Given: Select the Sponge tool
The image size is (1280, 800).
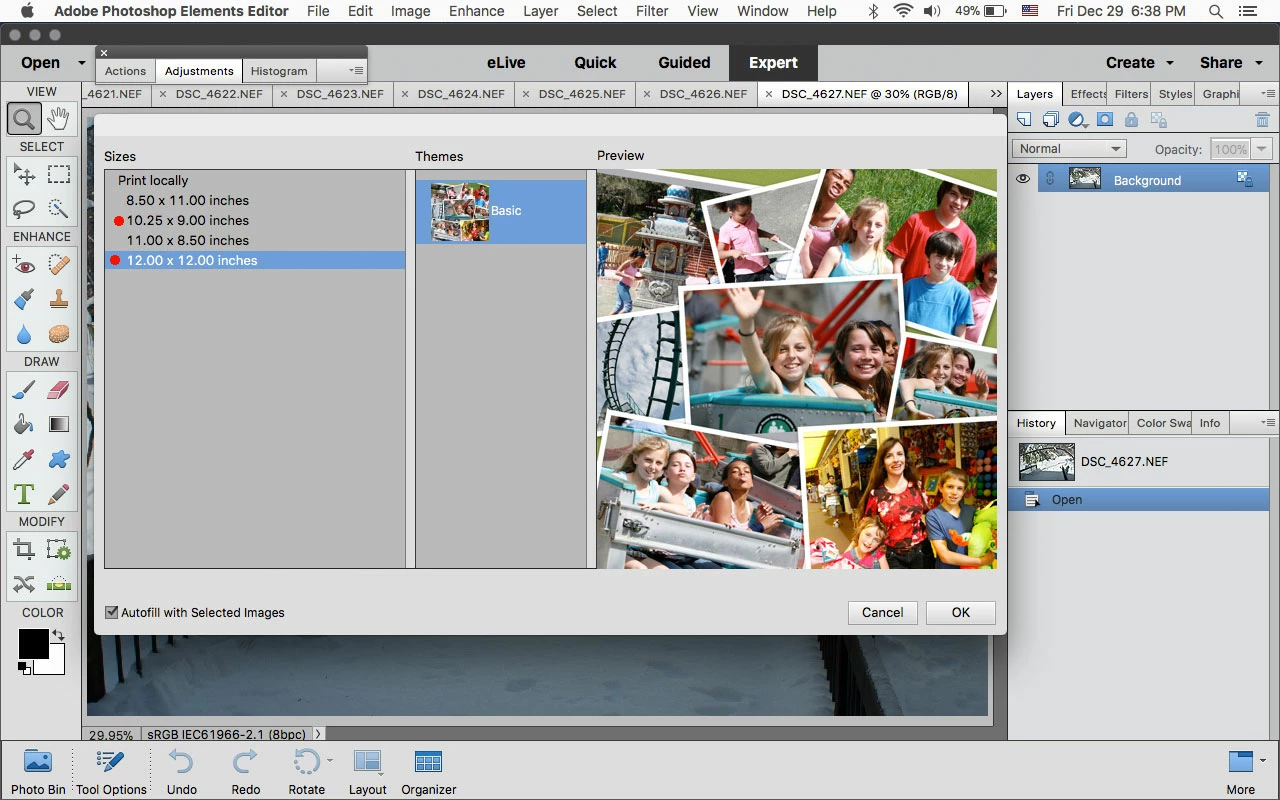Looking at the screenshot, I should pos(59,334).
